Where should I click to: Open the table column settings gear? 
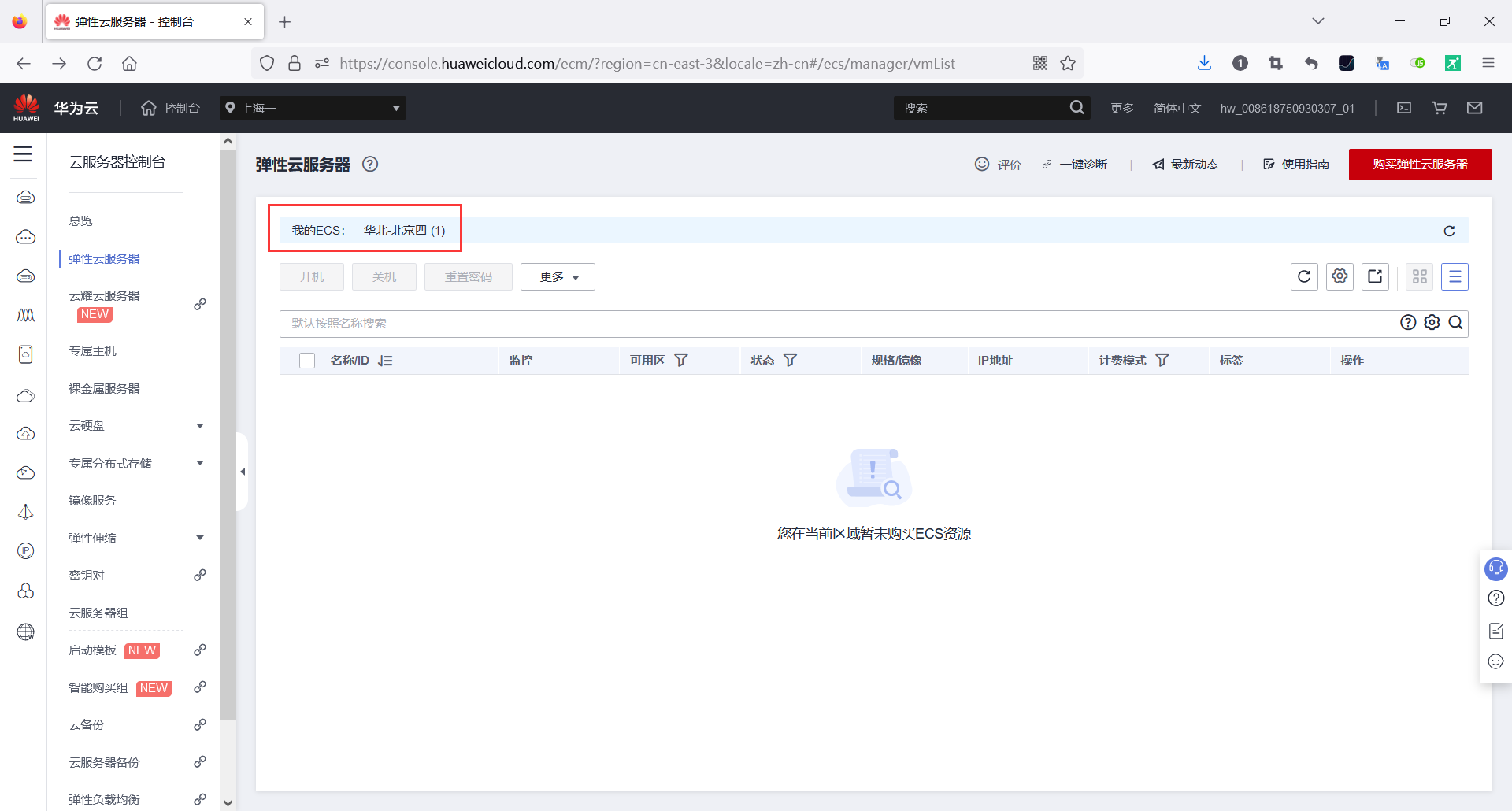(1340, 276)
